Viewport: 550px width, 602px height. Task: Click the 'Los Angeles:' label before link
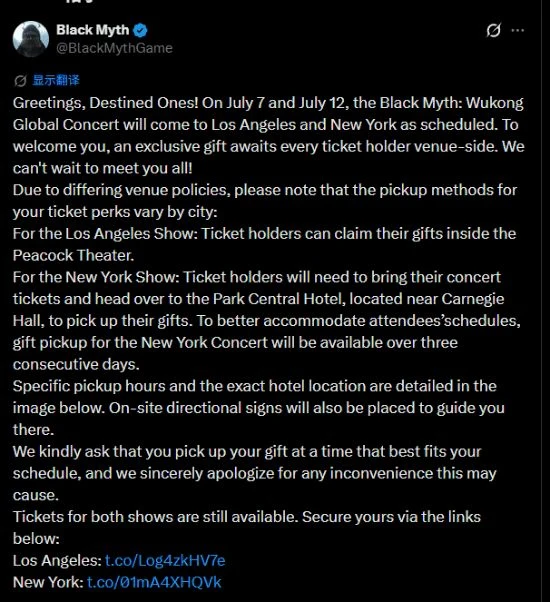point(57,561)
